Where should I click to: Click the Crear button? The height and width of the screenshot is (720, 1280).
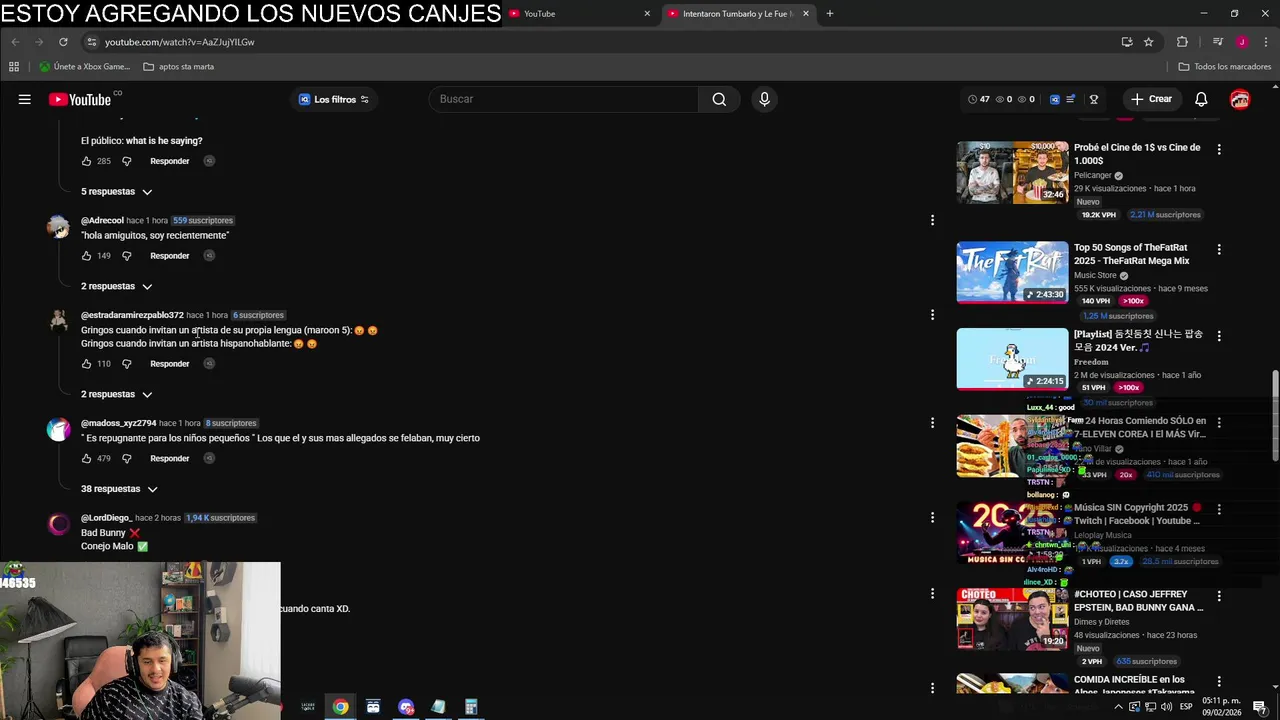pyautogui.click(x=1151, y=99)
